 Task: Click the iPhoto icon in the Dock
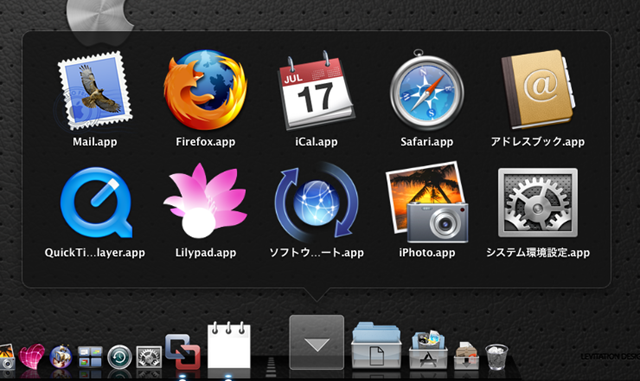point(7,357)
